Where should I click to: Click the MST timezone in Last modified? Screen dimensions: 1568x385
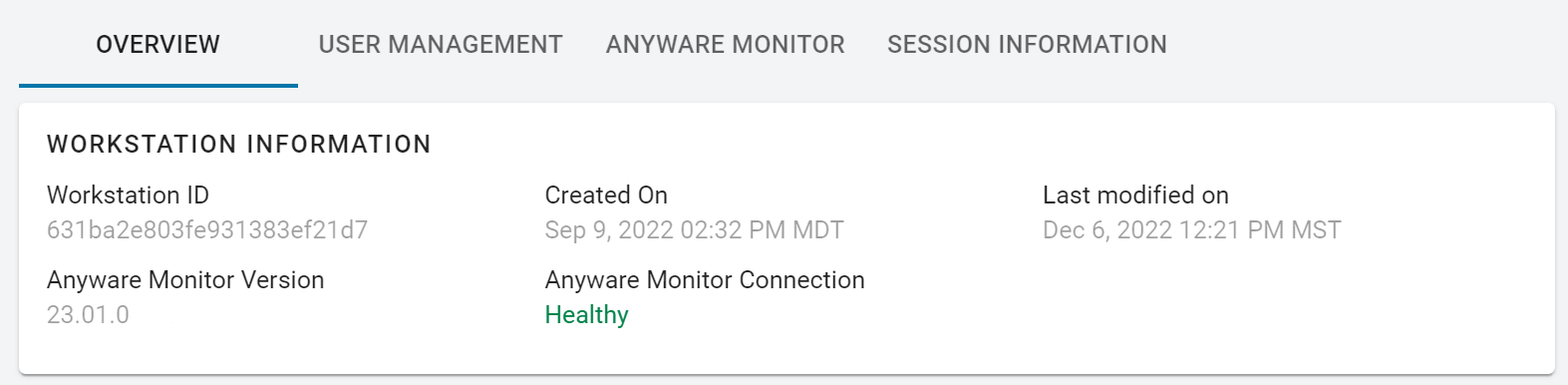pyautogui.click(x=1316, y=230)
